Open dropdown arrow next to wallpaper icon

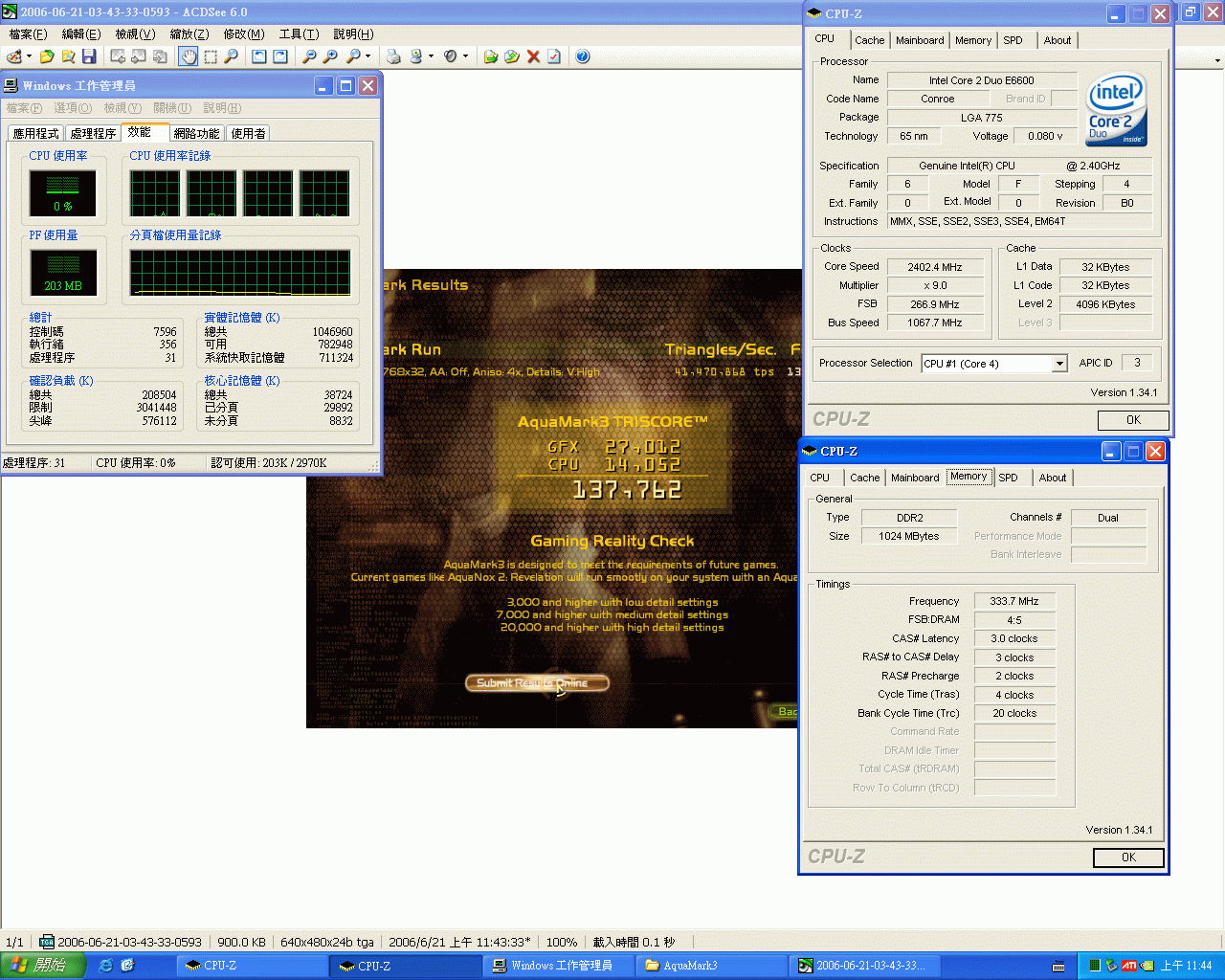[432, 56]
